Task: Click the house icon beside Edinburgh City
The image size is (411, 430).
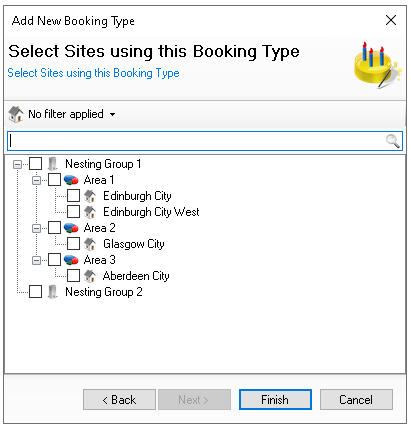Action: (90, 196)
